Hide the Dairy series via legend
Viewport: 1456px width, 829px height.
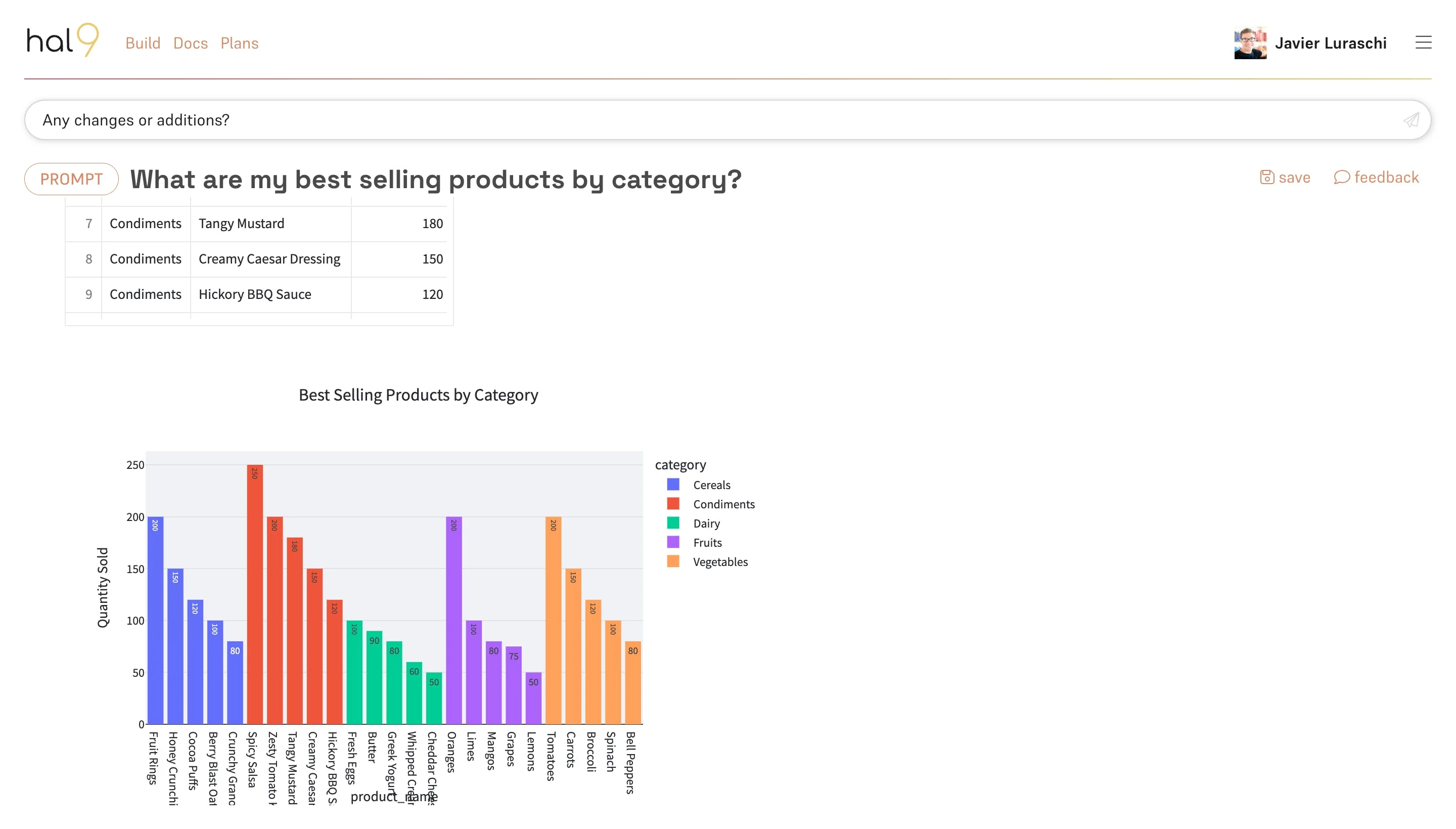[x=706, y=523]
